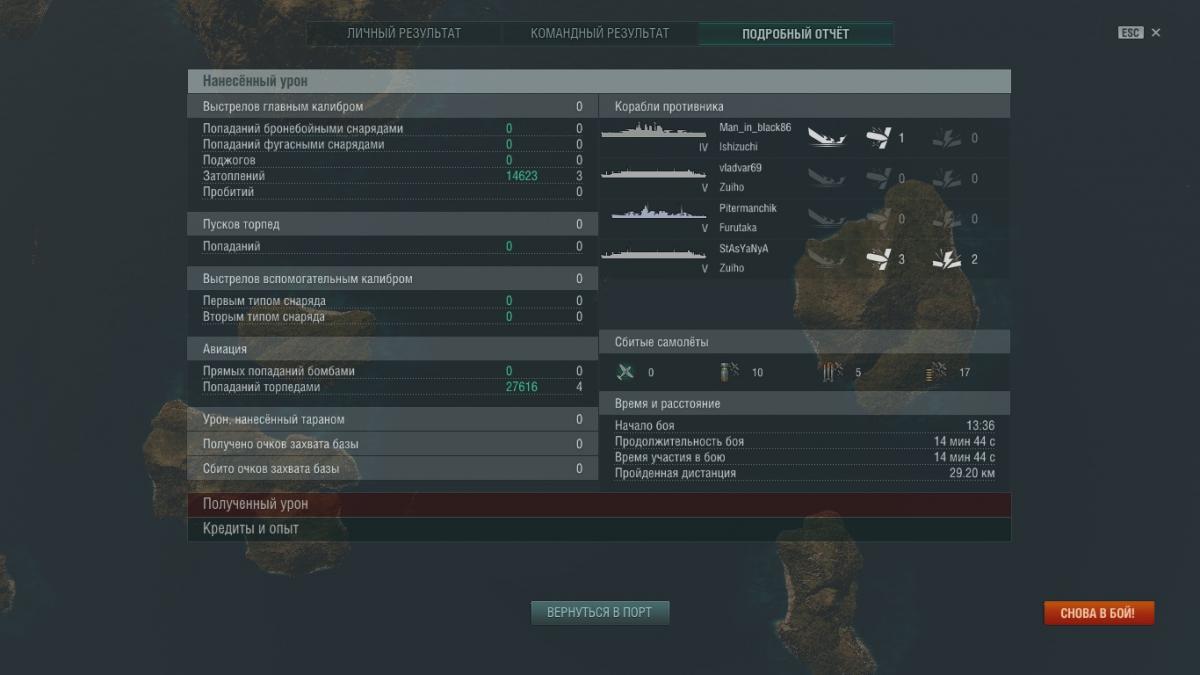Click the dimmed sunk-ship icon for Pitermanchik
Image resolution: width=1200 pixels, height=675 pixels.
[827, 218]
